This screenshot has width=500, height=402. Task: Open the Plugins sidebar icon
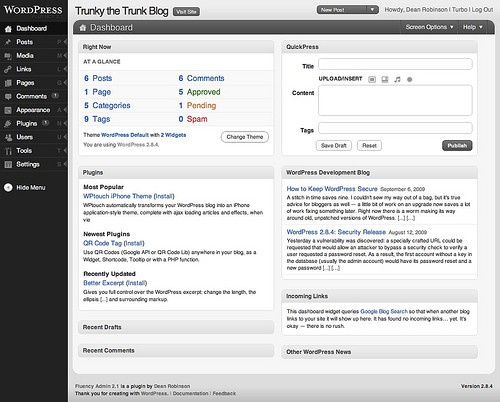(8, 124)
